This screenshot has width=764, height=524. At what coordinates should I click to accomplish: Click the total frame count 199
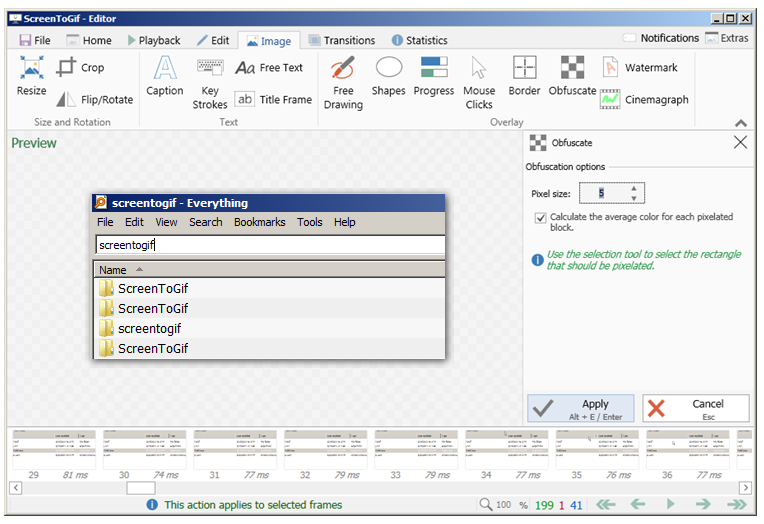(544, 505)
